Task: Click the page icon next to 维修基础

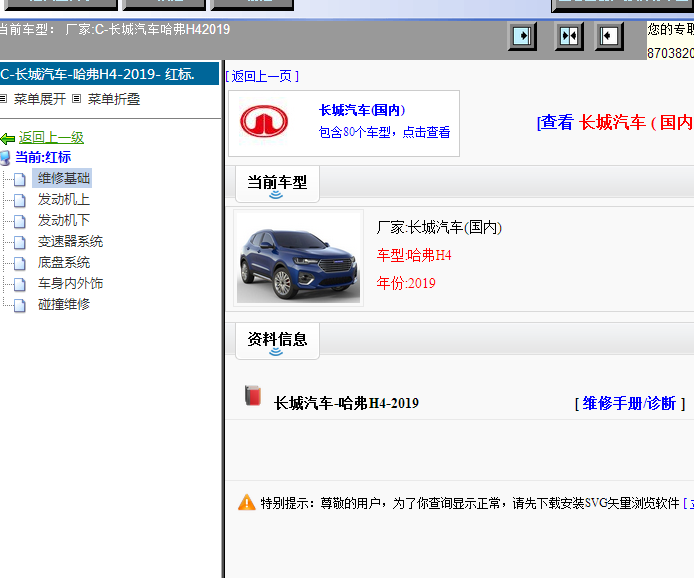Action: click(19, 179)
